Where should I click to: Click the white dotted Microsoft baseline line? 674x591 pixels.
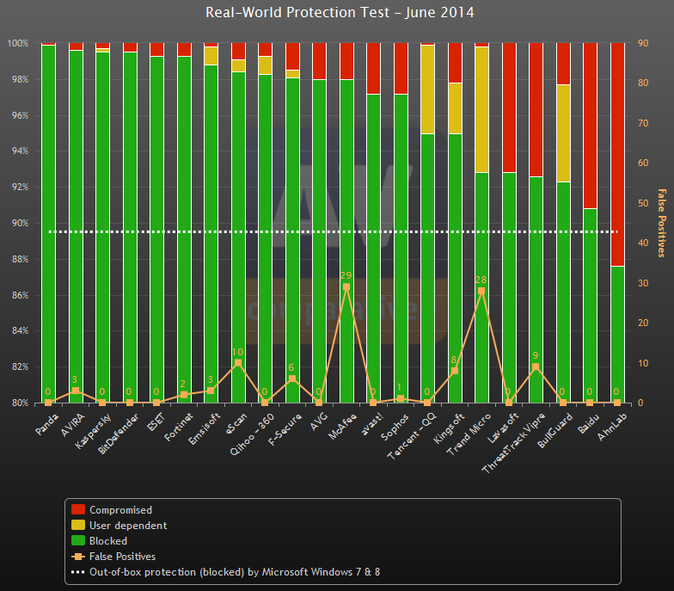click(x=334, y=232)
